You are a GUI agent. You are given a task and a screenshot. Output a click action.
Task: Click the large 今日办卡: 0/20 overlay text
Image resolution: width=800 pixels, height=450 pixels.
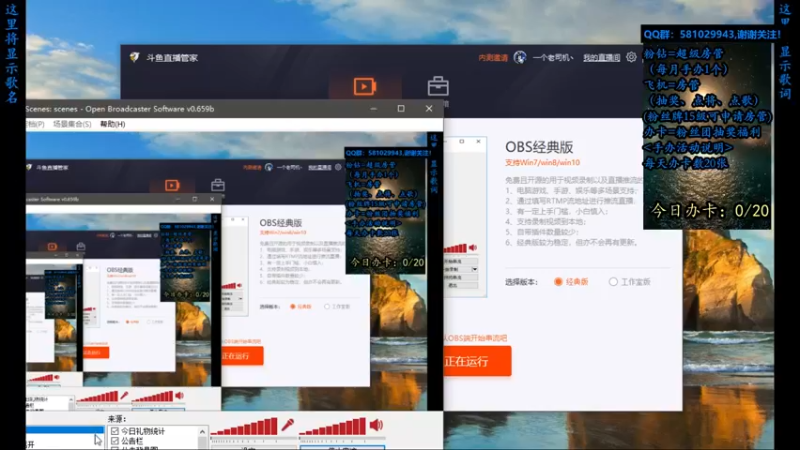[710, 211]
